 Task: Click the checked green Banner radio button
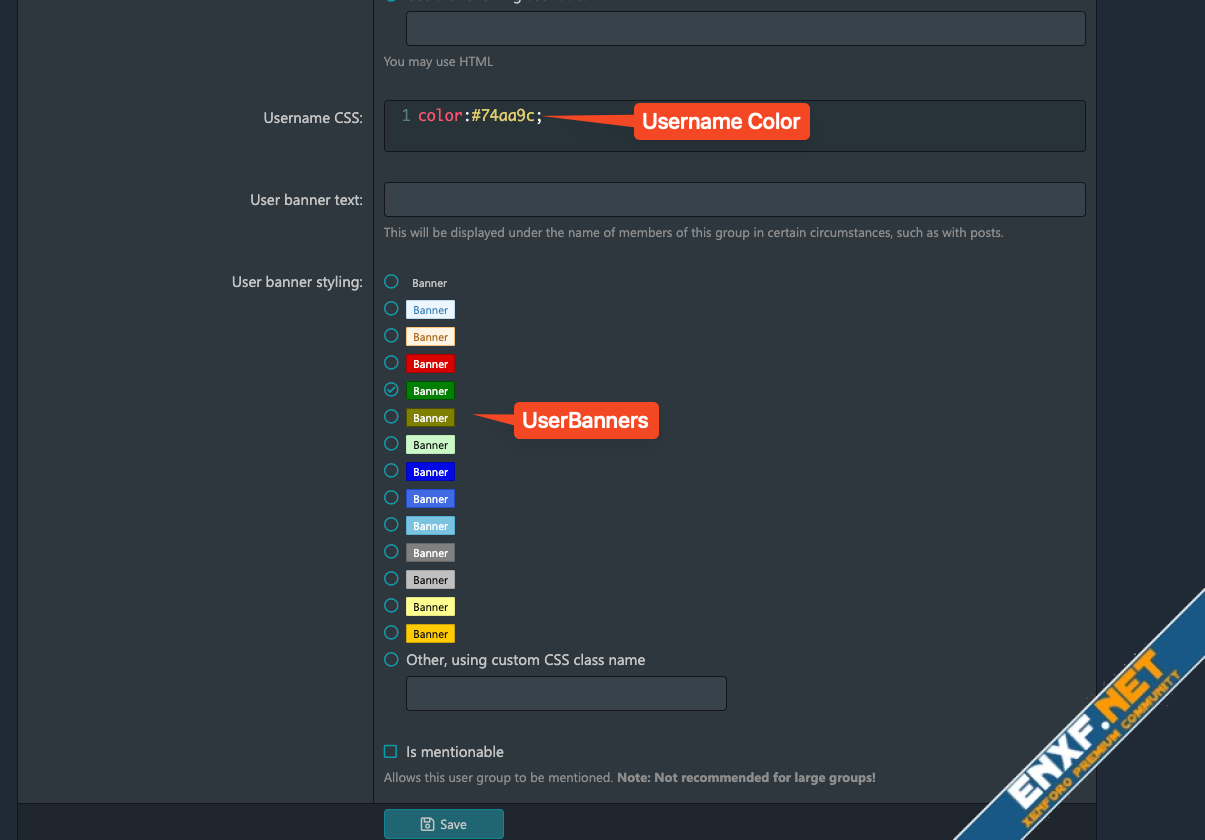[x=391, y=390]
